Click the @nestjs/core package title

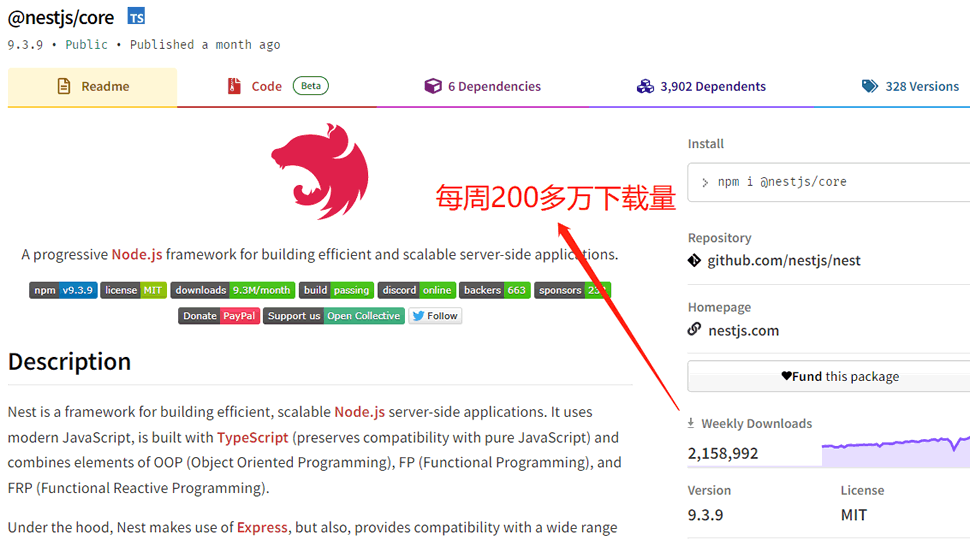tap(61, 17)
